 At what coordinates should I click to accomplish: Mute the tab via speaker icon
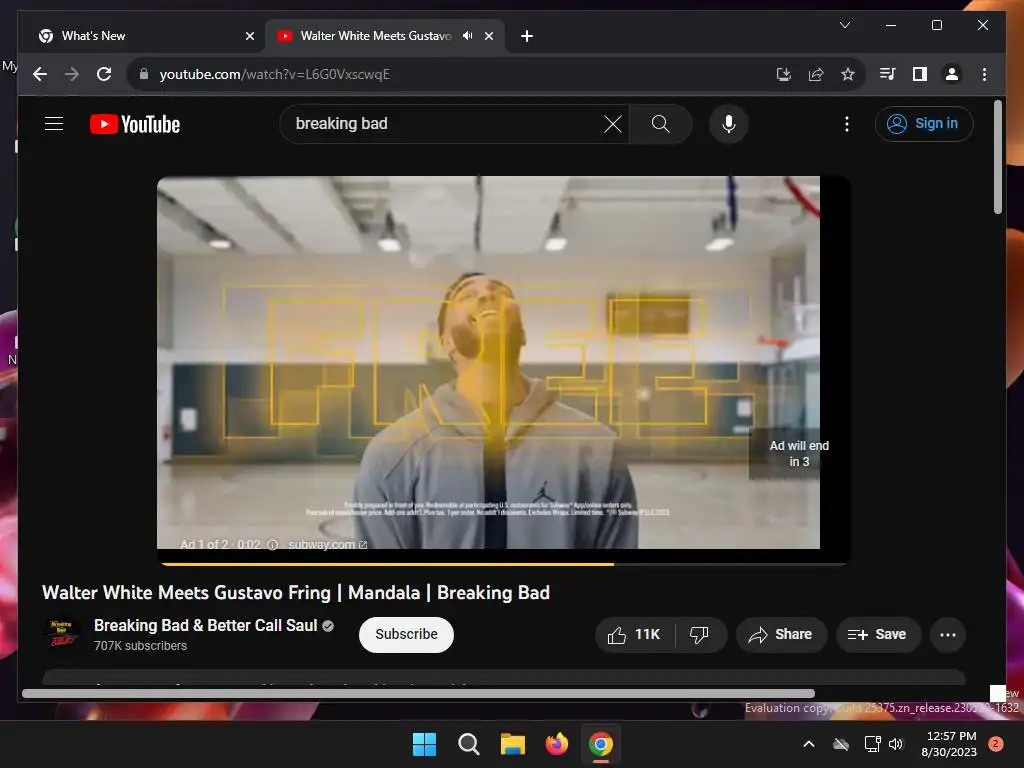tap(468, 36)
